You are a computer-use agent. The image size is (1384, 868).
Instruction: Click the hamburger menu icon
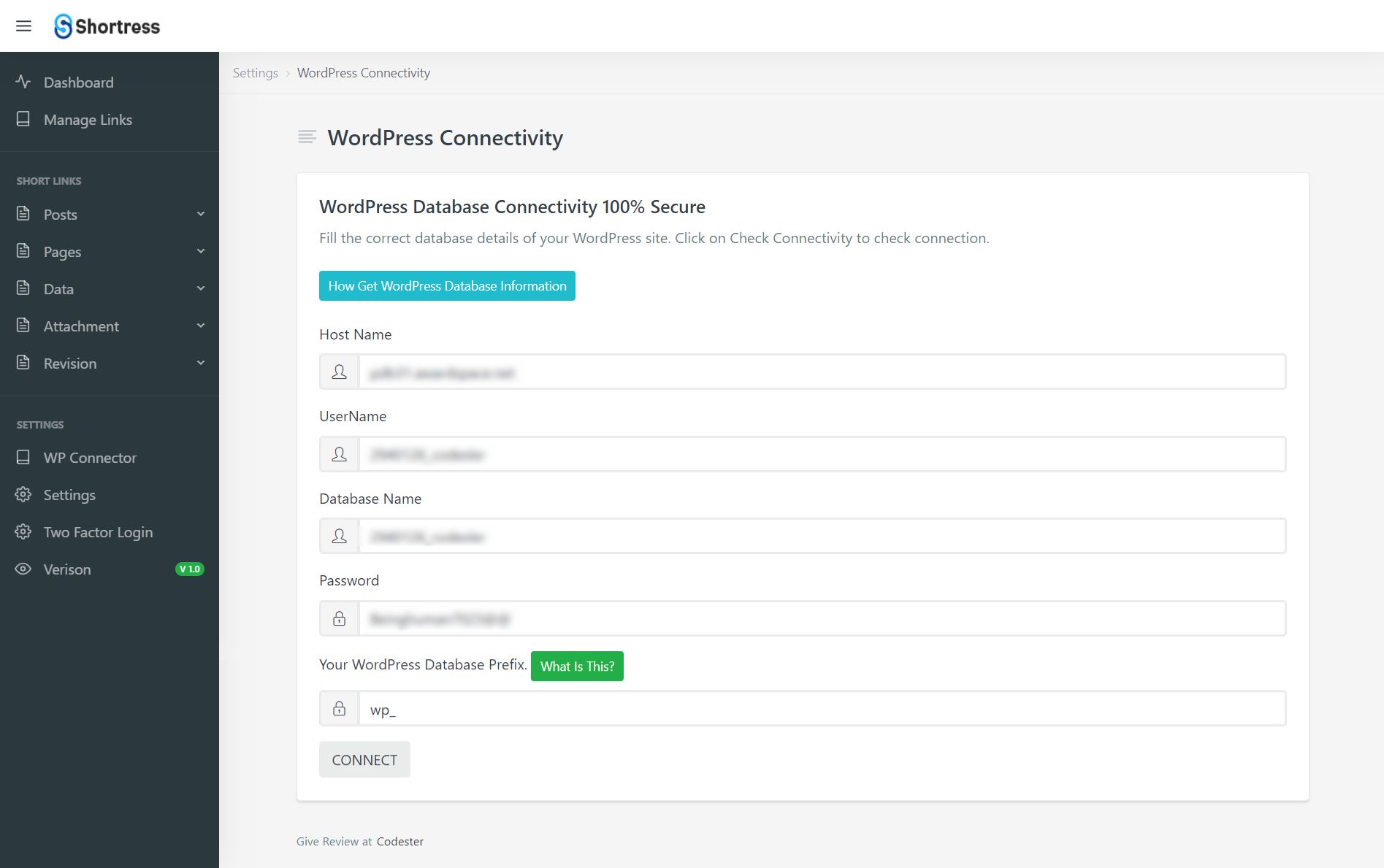[23, 26]
